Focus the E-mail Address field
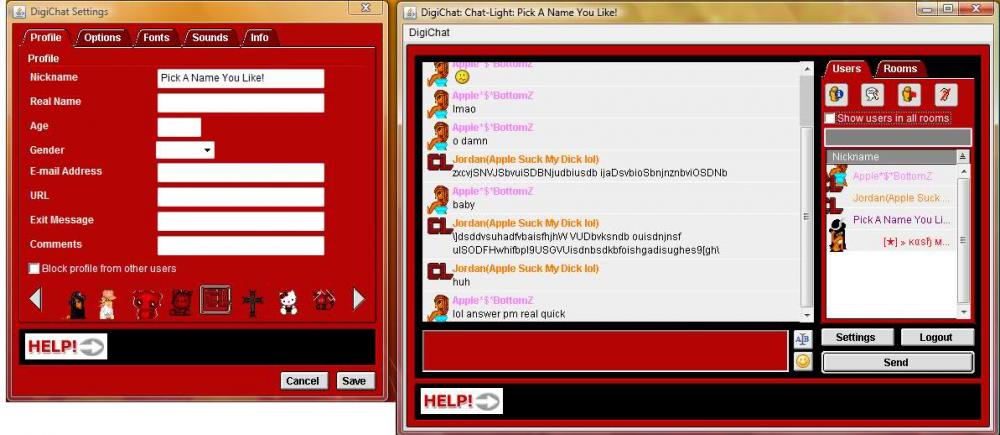Screen dimensions: 1000x435 (x=240, y=173)
